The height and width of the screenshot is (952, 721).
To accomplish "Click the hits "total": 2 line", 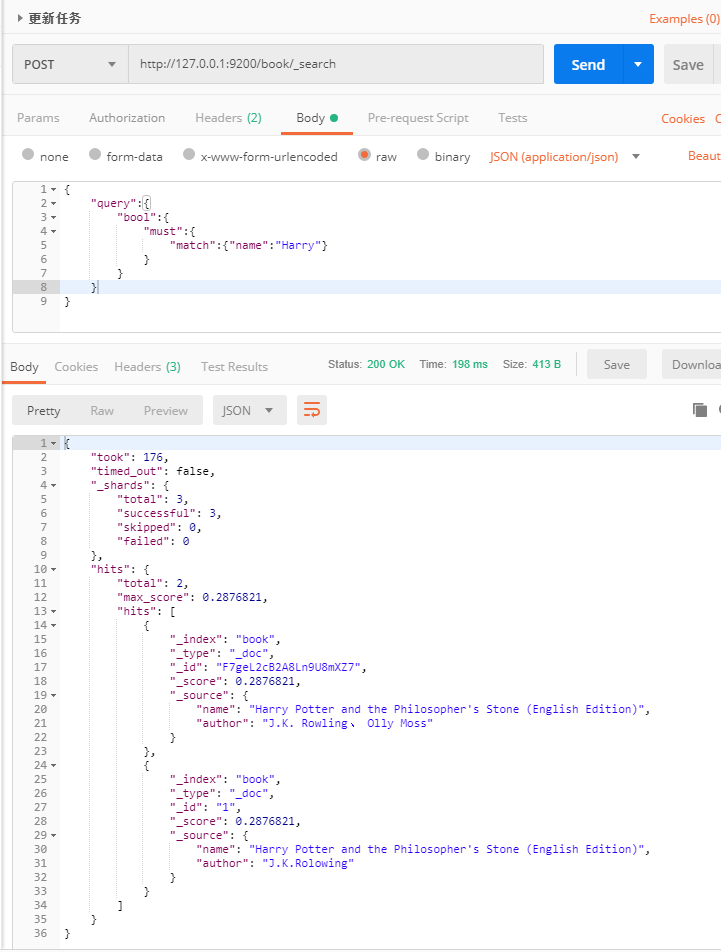I will (x=152, y=583).
